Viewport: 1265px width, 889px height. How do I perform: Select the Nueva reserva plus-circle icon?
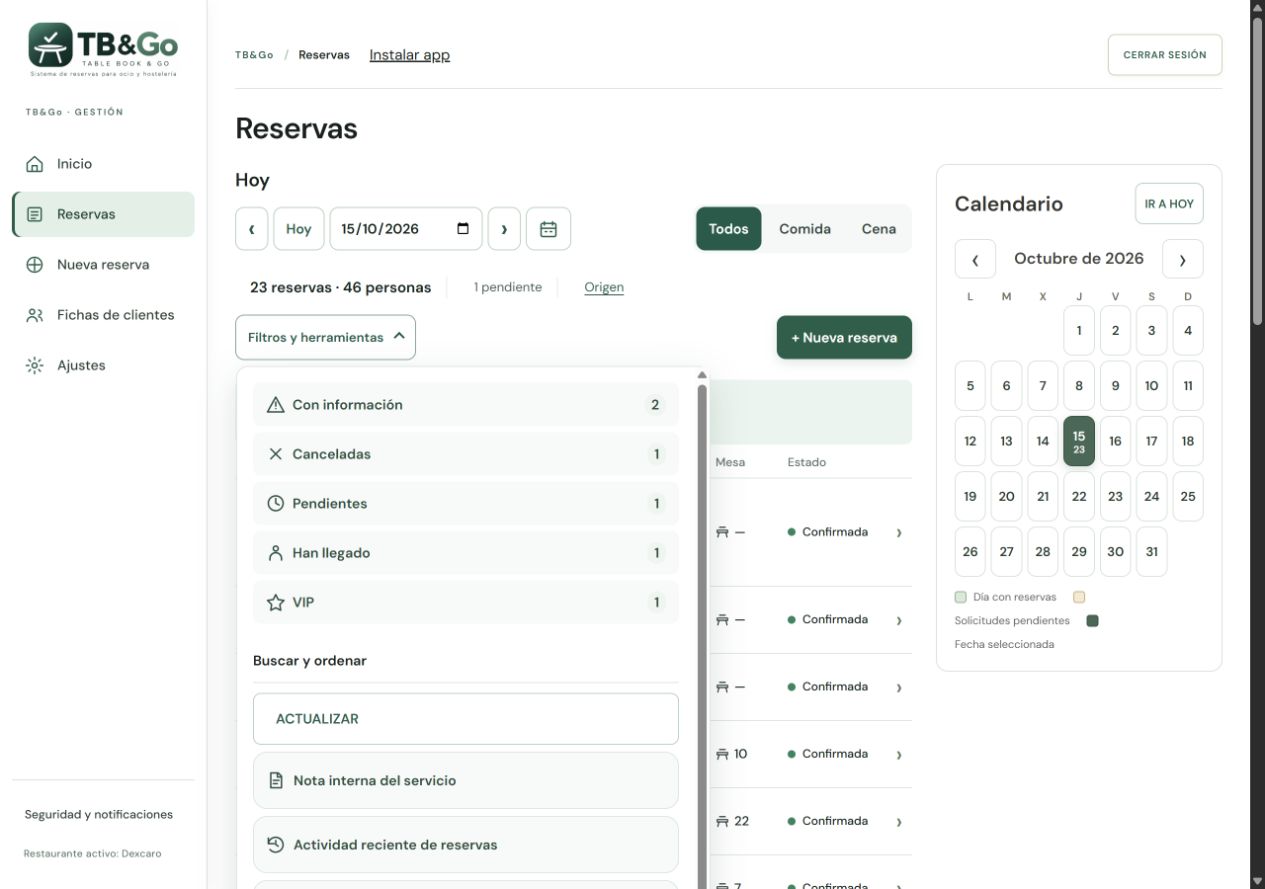[x=35, y=265]
